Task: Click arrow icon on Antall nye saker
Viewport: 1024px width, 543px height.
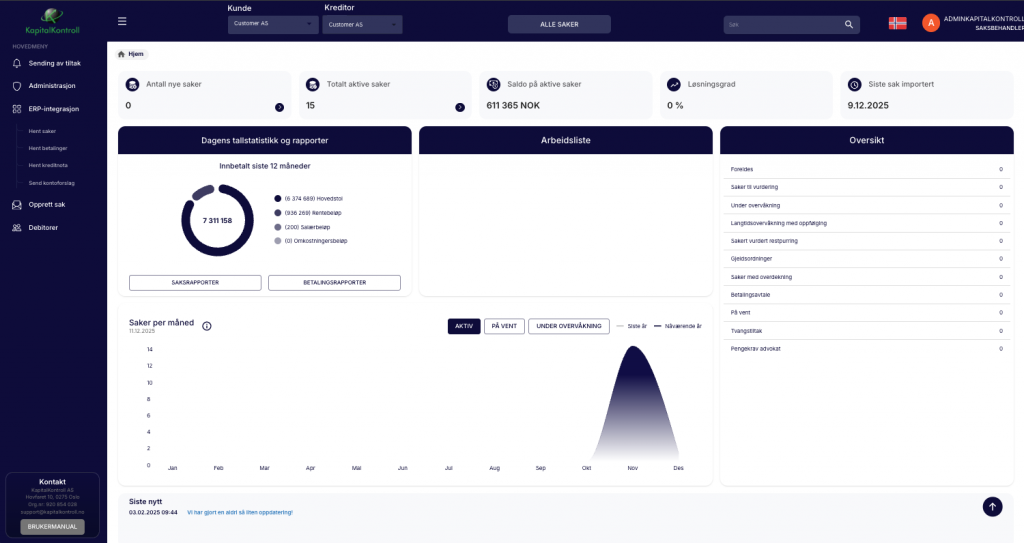Action: 279,107
